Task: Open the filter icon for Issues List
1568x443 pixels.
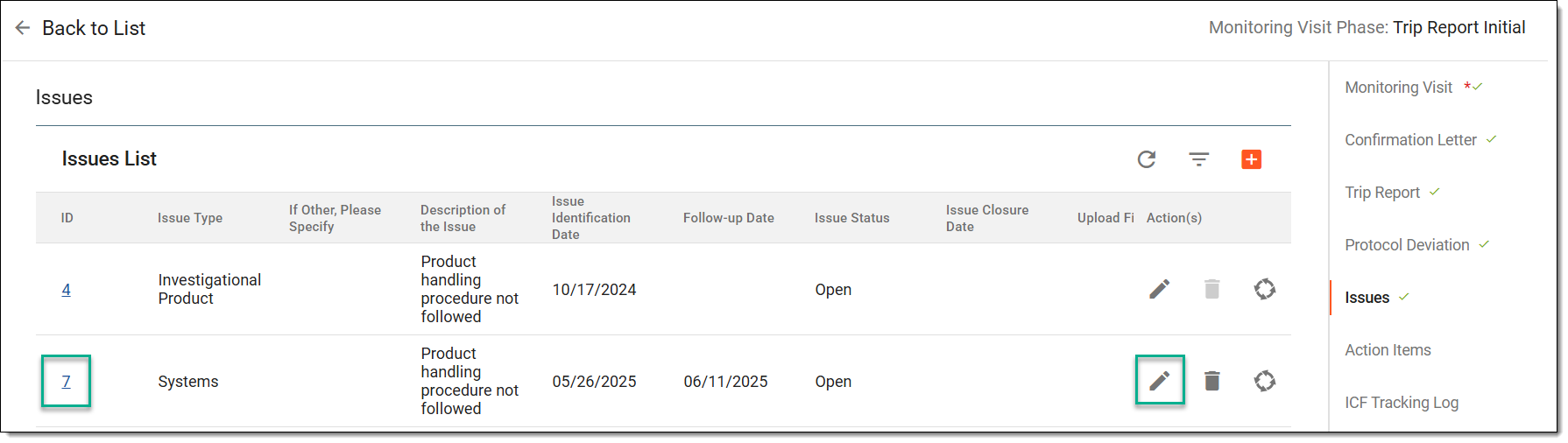Action: (x=1199, y=159)
